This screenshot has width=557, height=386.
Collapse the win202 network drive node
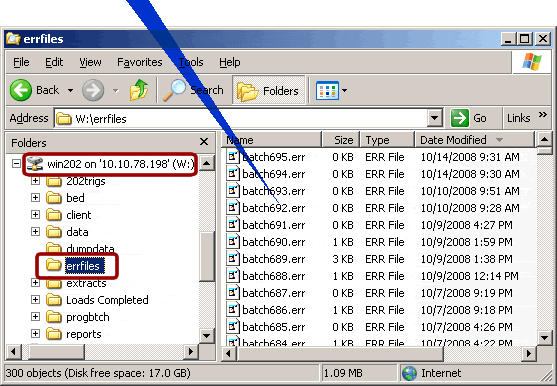tap(16, 164)
